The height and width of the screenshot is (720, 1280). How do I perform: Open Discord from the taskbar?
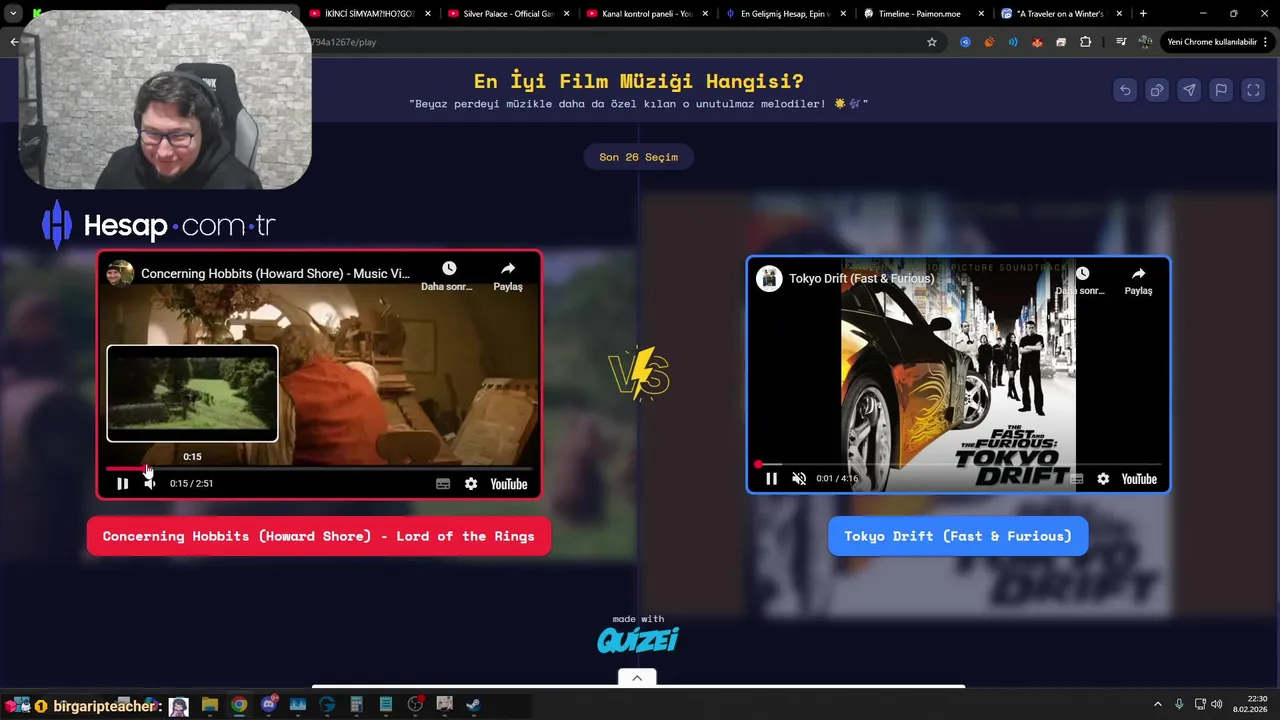tap(268, 705)
